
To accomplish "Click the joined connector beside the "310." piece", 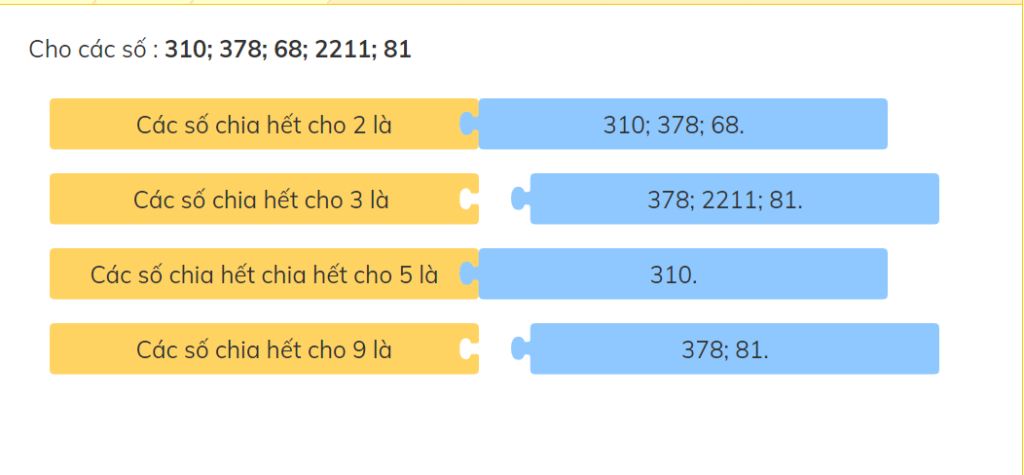I will click(x=469, y=274).
